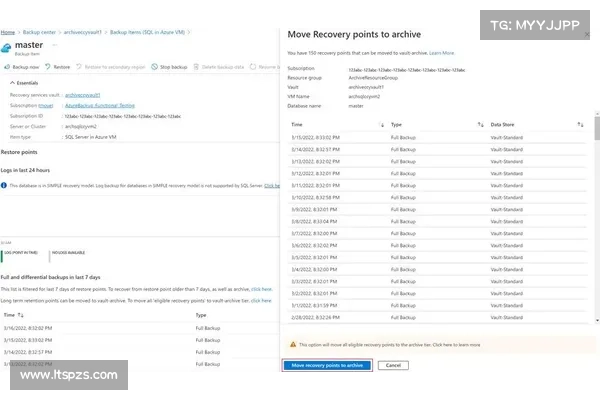Click the Resume backup circular icon

253,67
